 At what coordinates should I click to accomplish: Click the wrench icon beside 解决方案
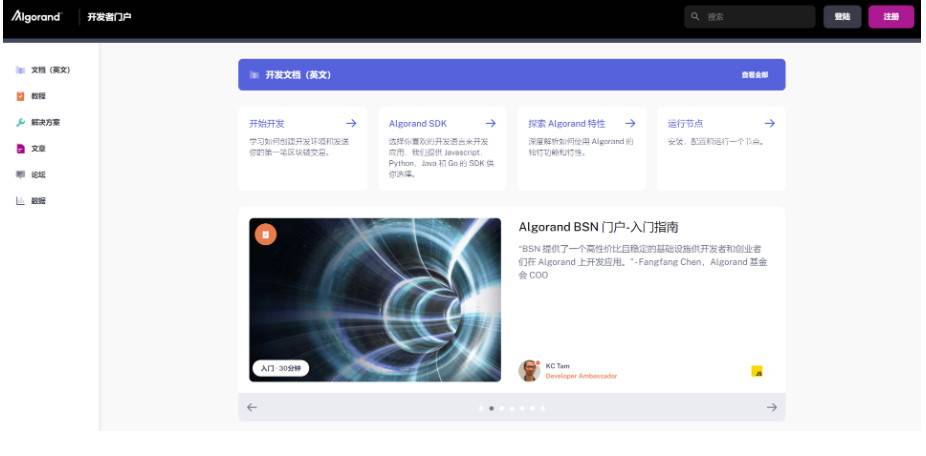click(21, 122)
